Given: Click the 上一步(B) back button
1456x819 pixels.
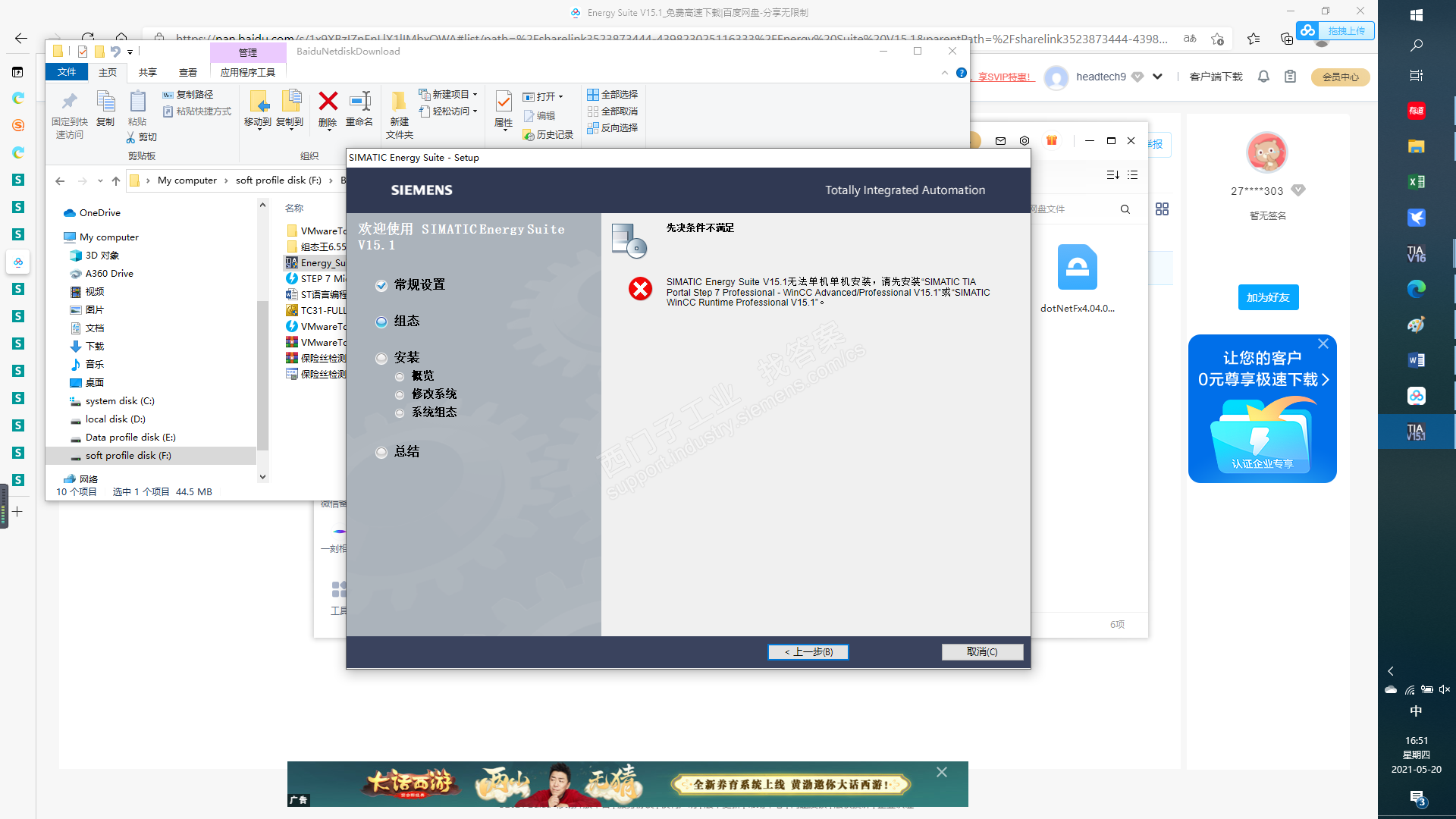Looking at the screenshot, I should [808, 652].
